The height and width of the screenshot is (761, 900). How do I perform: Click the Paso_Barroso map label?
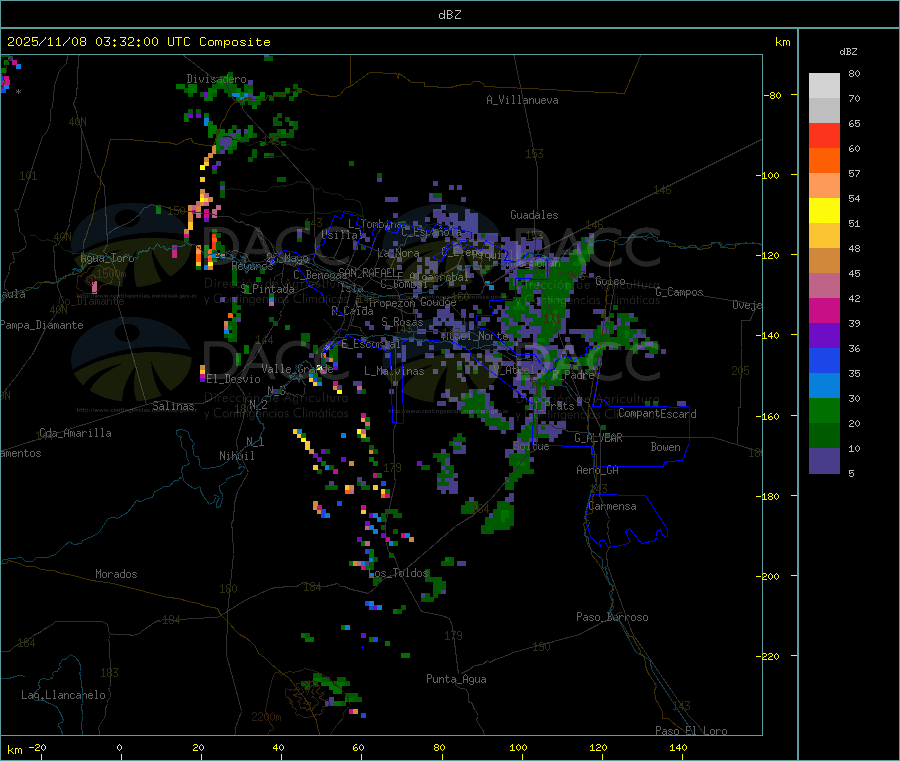(612, 617)
